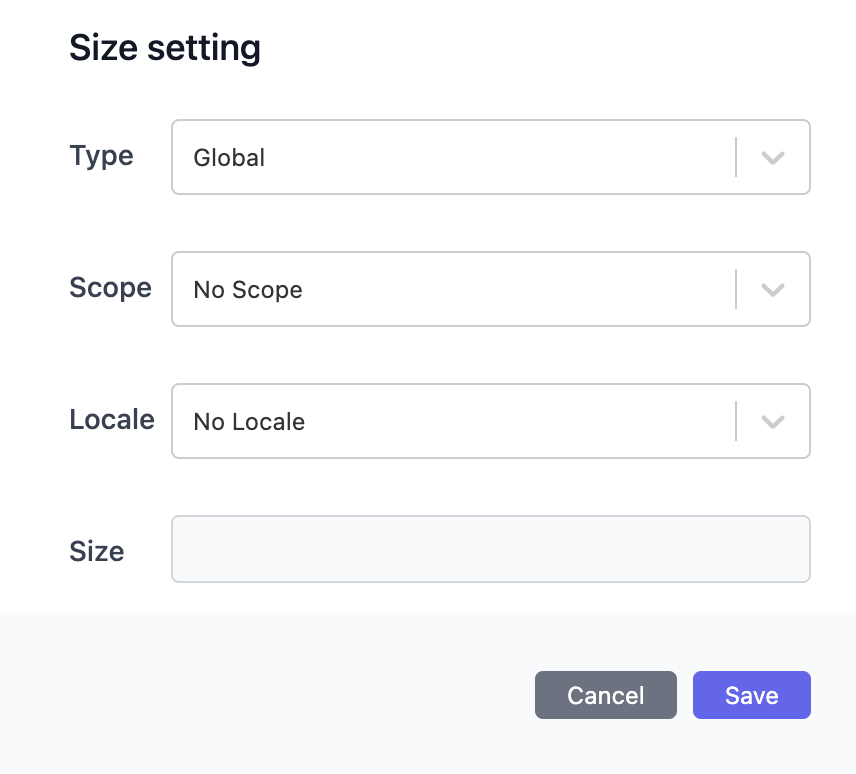Click the separator line in Scope dropdown

(x=736, y=289)
